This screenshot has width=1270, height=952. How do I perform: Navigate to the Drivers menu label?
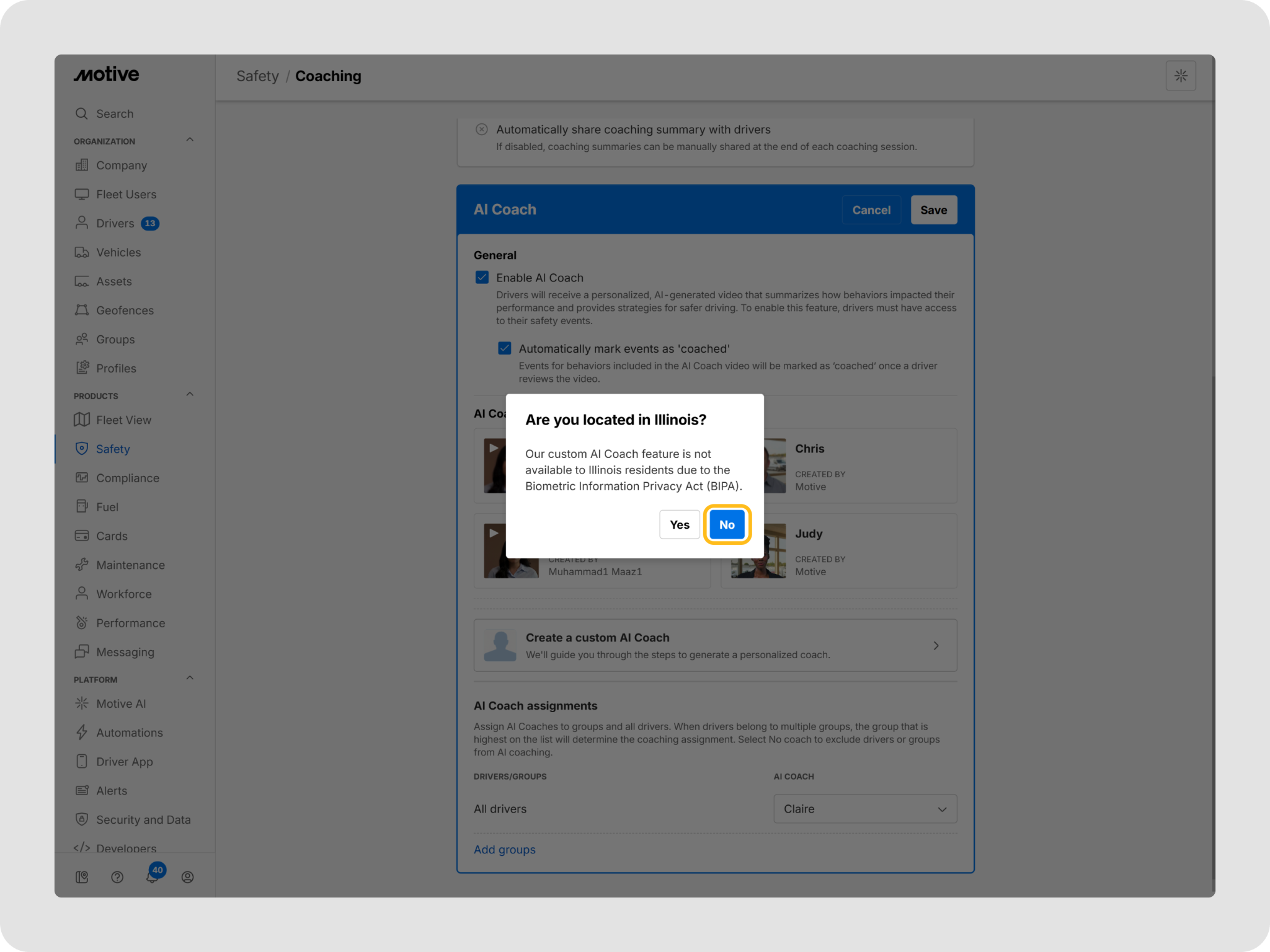point(115,223)
